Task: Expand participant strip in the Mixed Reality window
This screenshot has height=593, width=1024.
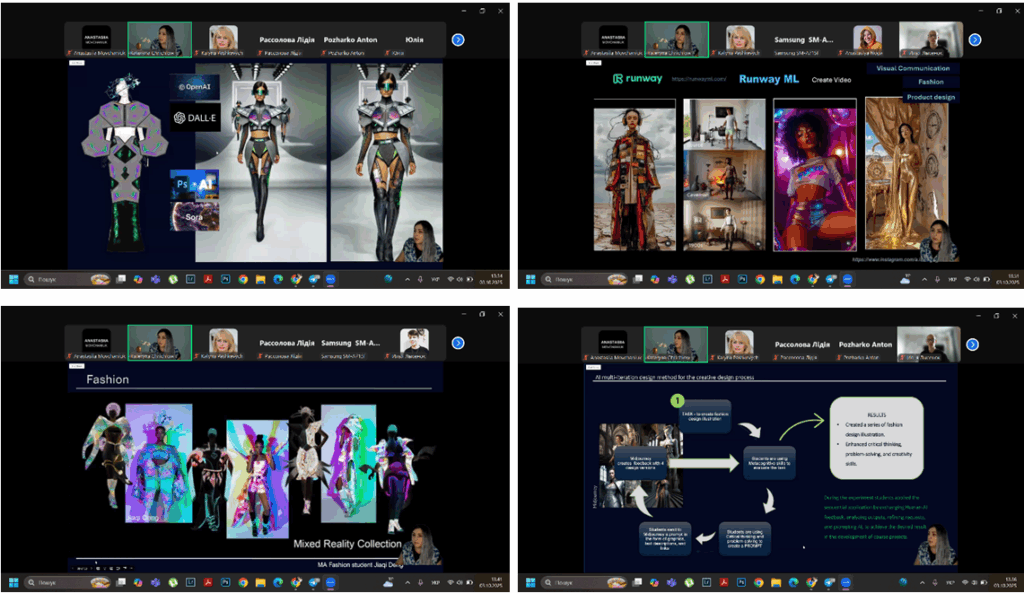Action: (x=457, y=343)
